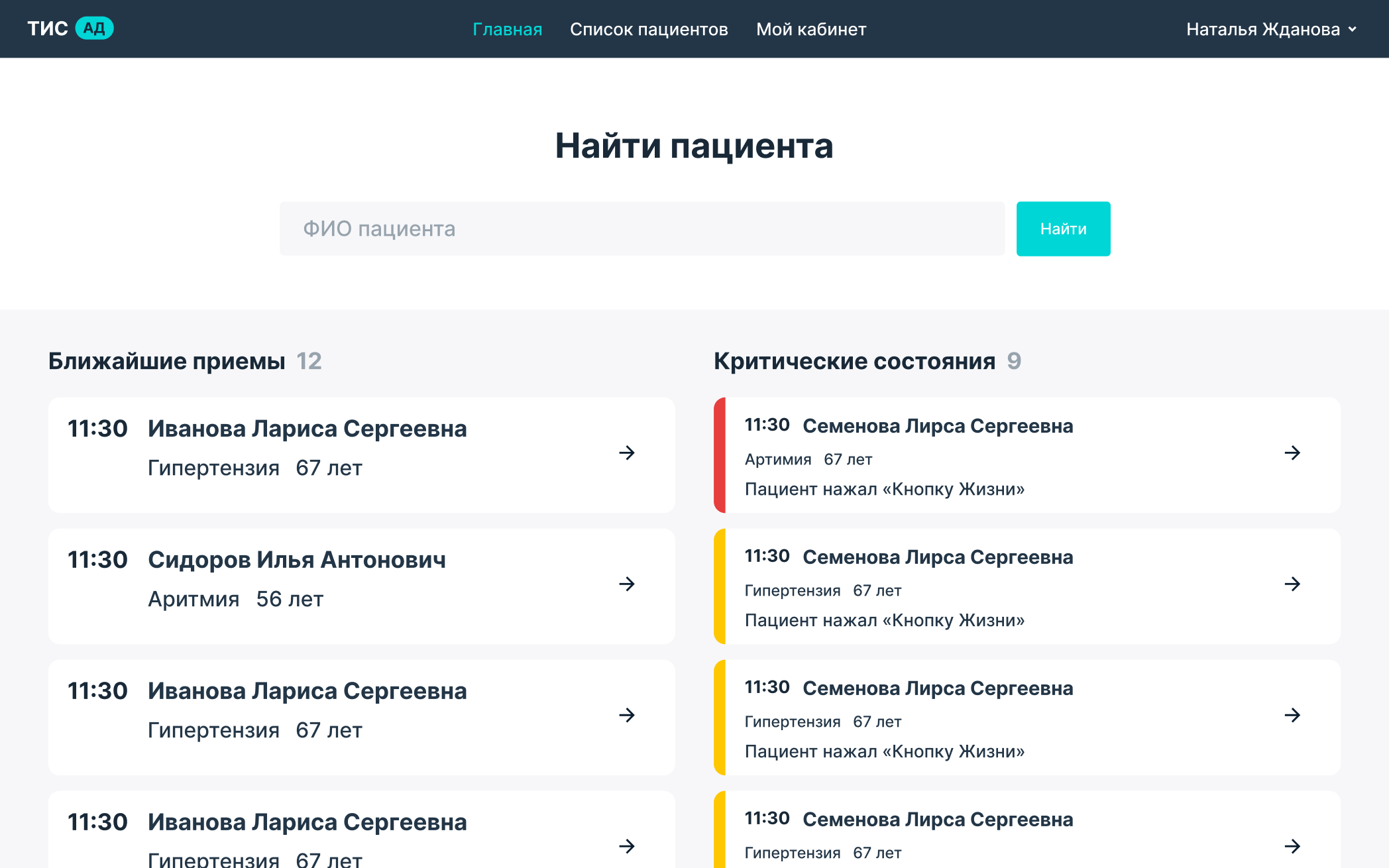
Task: Open arrow on third critical state card
Action: (x=1292, y=716)
